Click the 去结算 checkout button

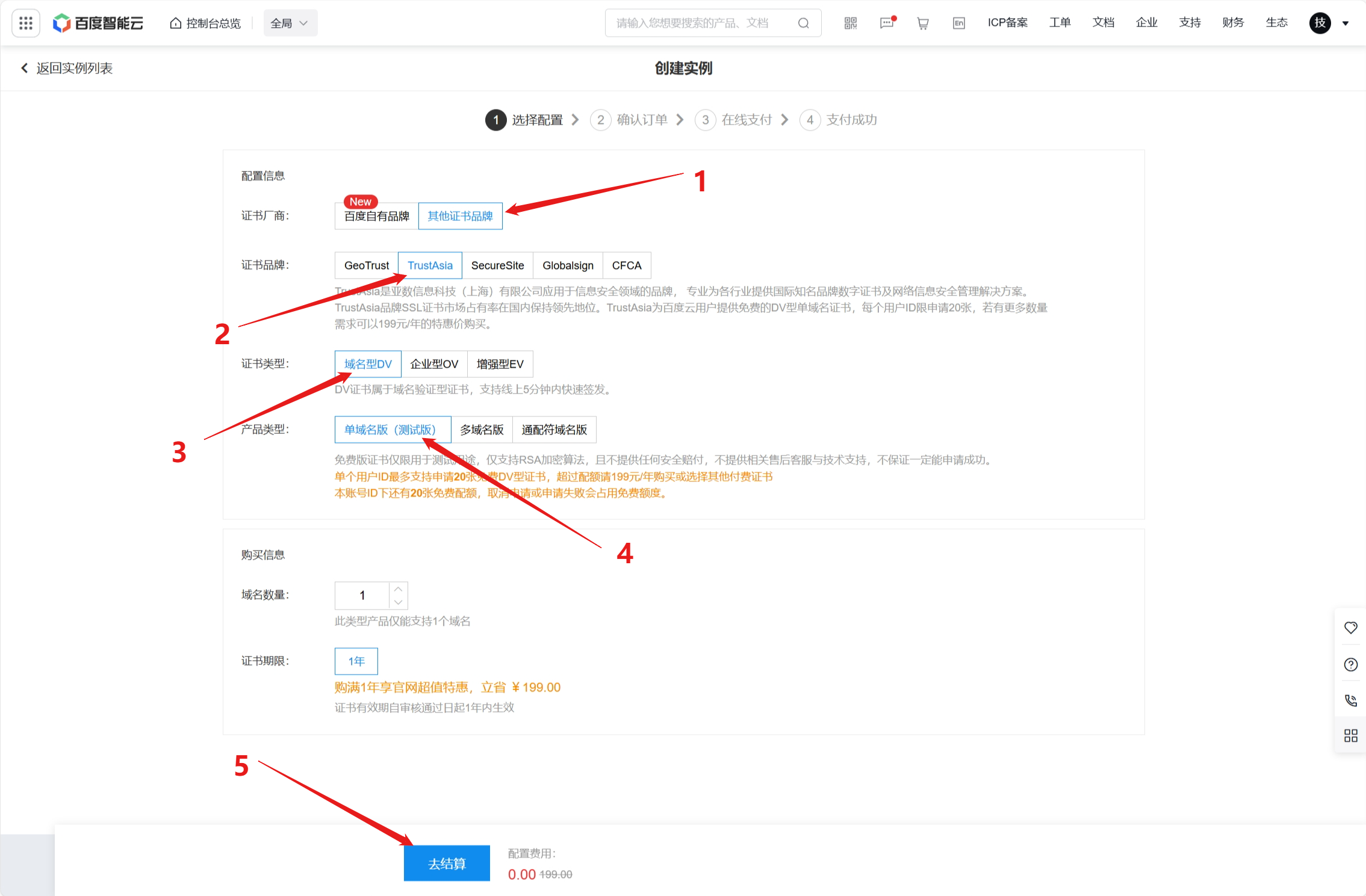[x=447, y=864]
